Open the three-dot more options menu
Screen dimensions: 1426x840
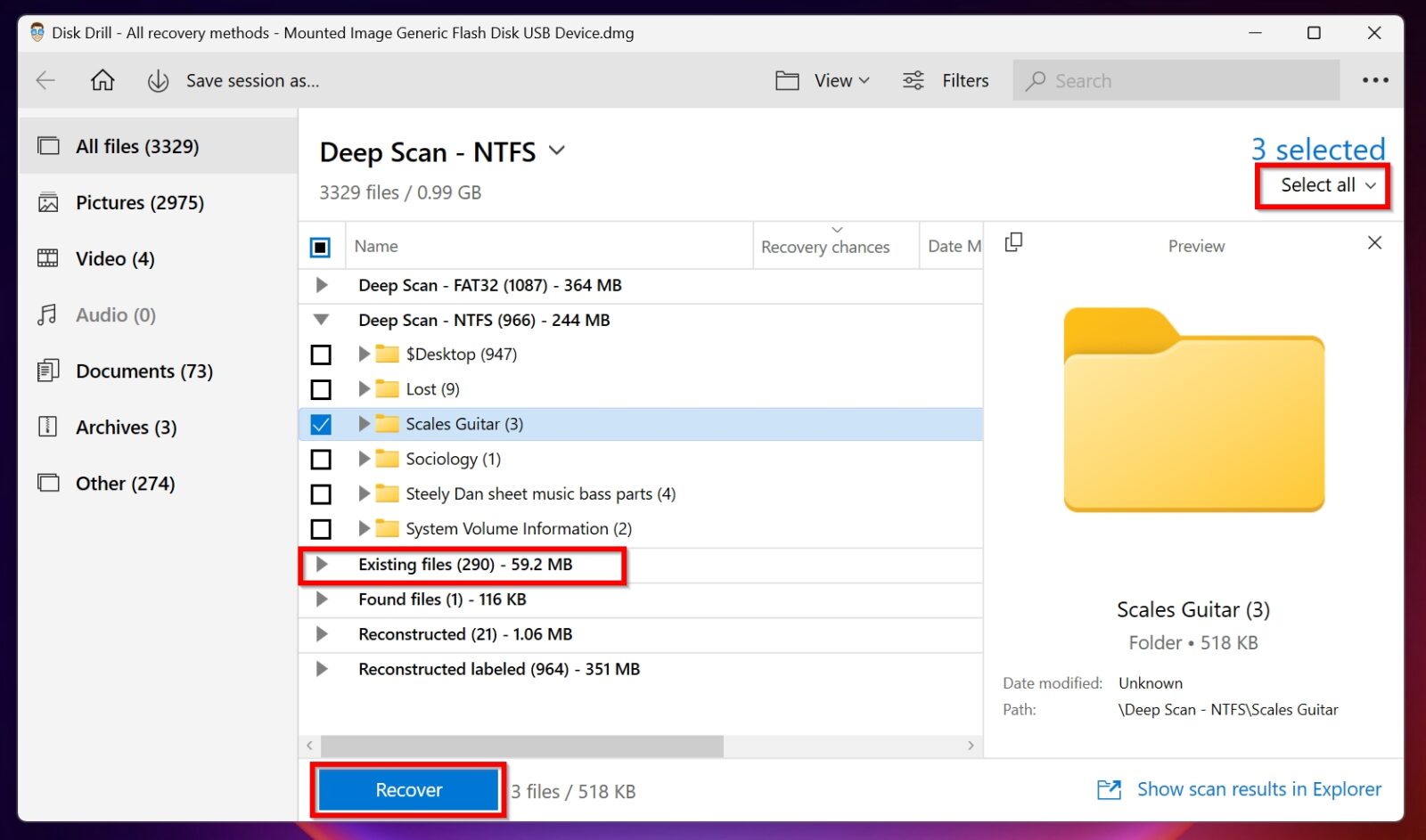coord(1375,80)
